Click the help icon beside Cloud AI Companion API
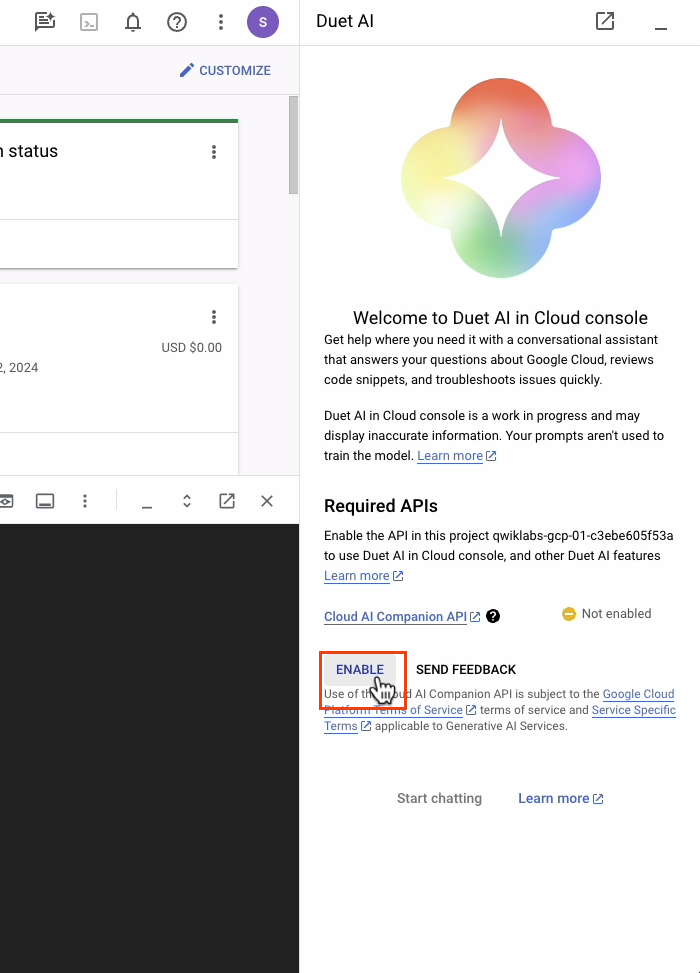The width and height of the screenshot is (700, 973). (493, 617)
